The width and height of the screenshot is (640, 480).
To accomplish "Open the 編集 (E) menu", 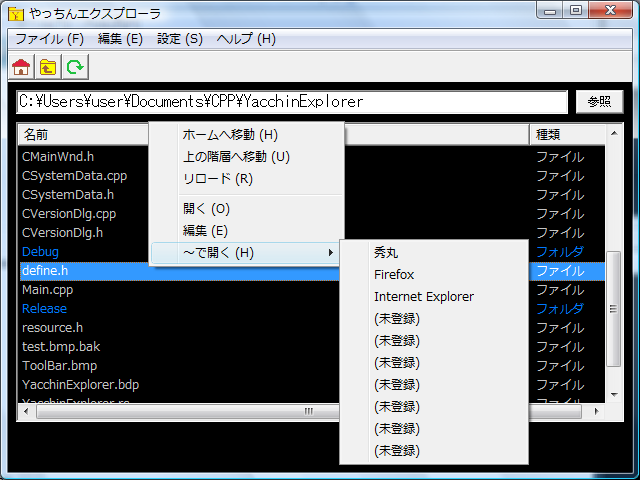I will pos(120,39).
